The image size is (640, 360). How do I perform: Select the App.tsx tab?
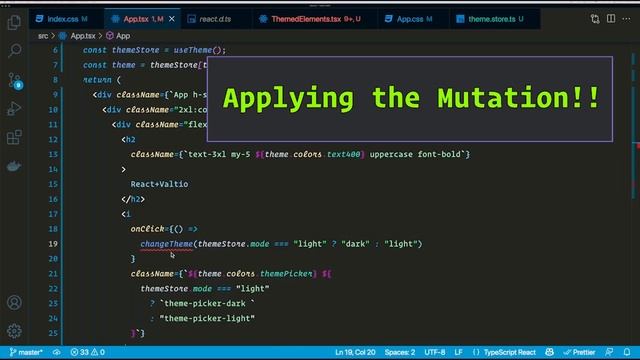(x=142, y=19)
